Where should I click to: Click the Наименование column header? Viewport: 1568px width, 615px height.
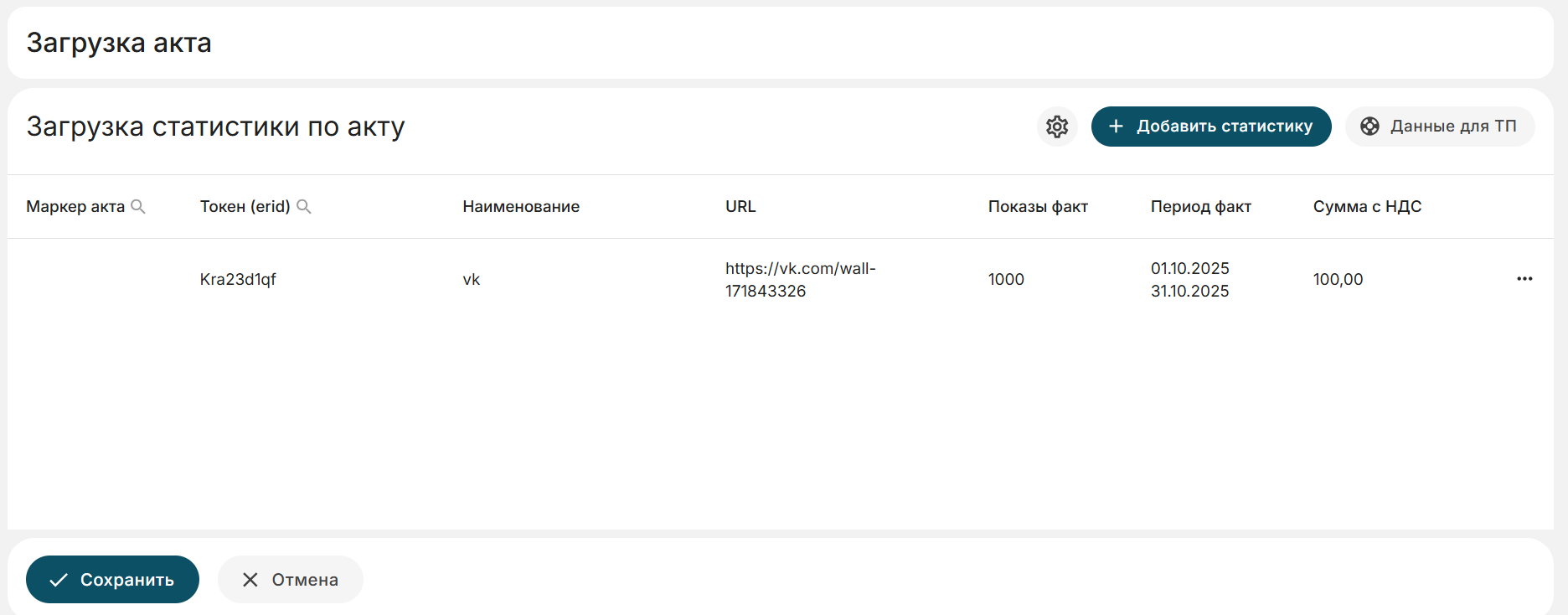click(x=521, y=206)
